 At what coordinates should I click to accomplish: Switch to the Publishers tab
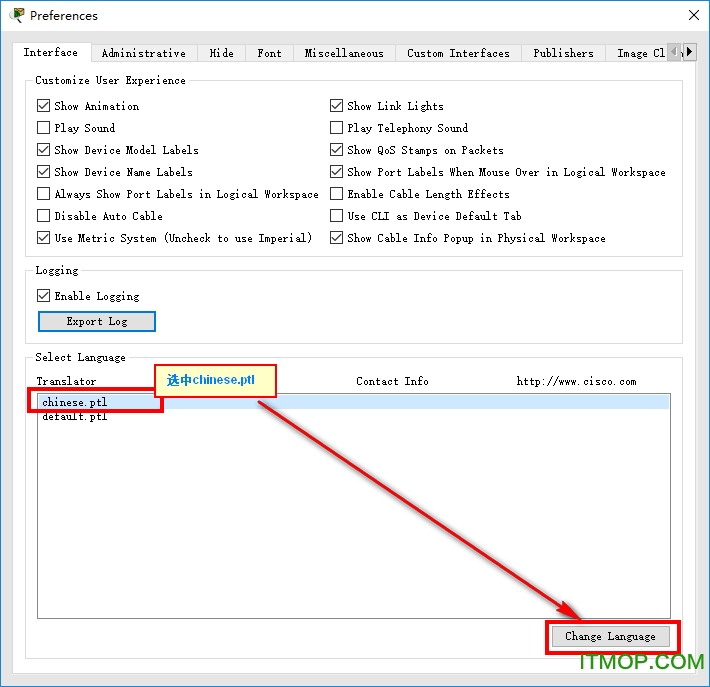[563, 53]
